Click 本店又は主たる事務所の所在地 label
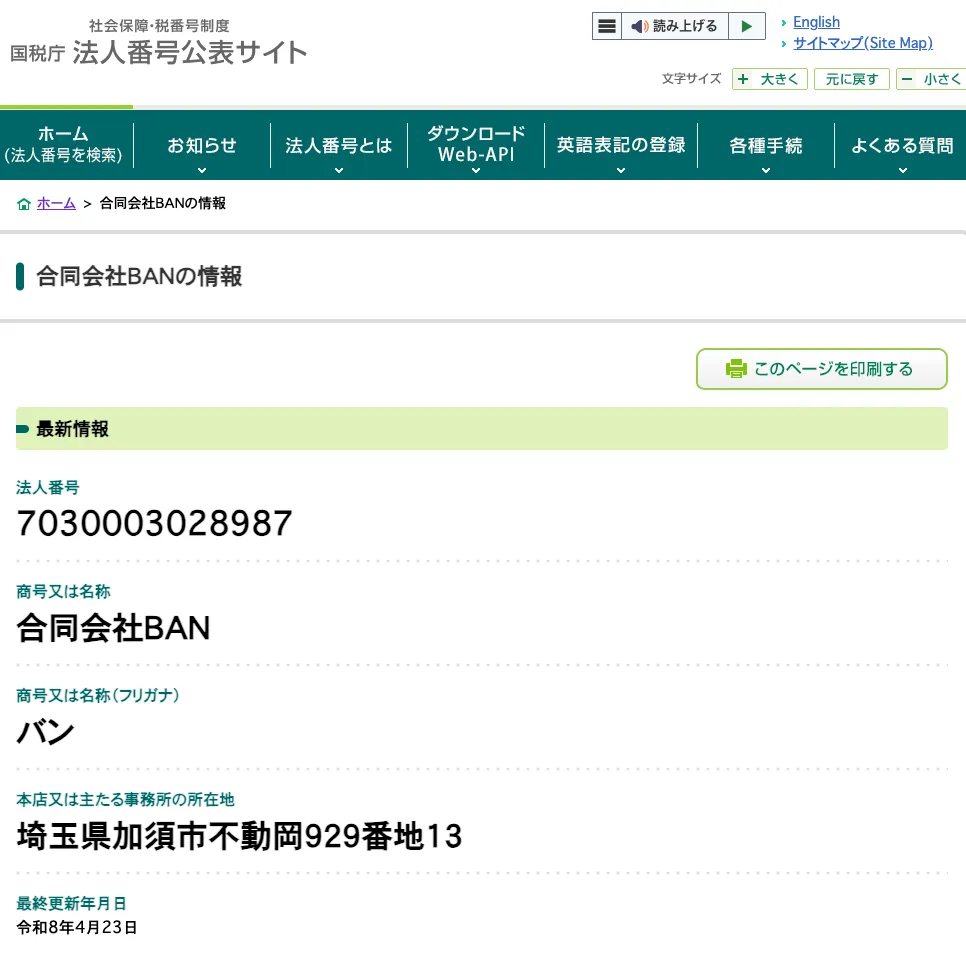 point(126,800)
